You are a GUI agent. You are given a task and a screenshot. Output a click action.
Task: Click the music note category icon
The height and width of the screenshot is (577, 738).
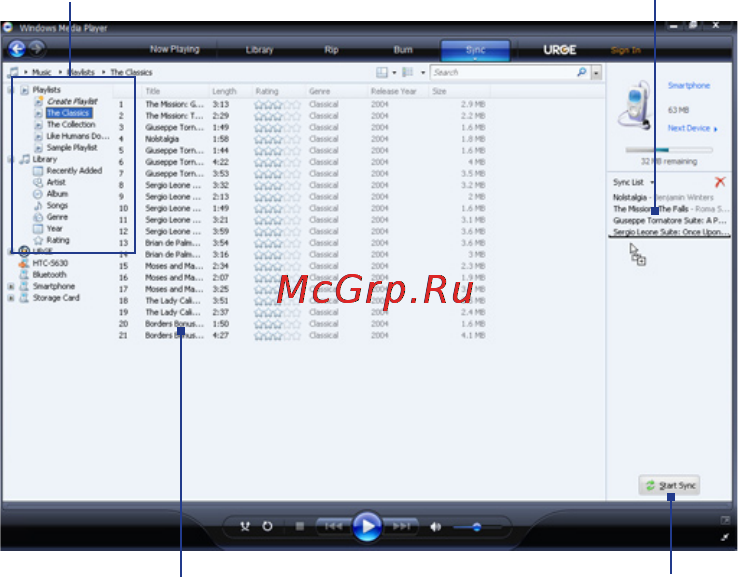(x=14, y=72)
